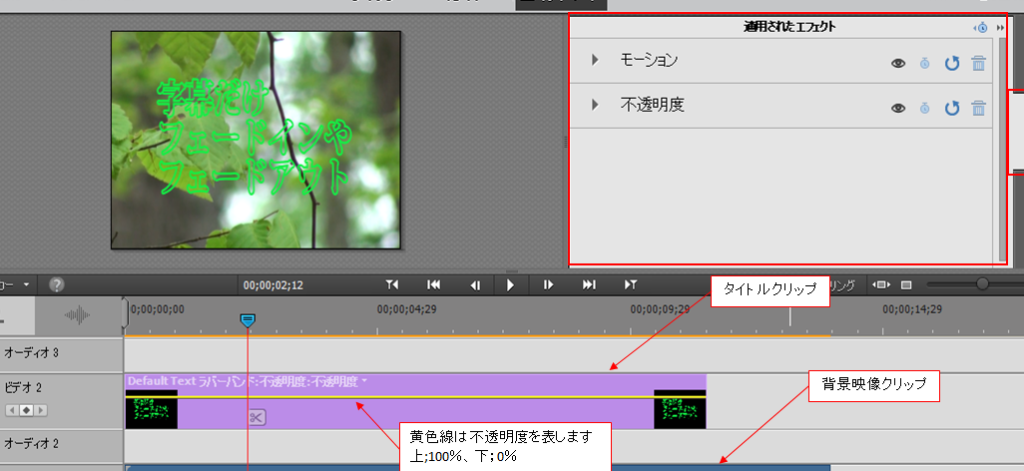Select the ビデオ 2 track header
The height and width of the screenshot is (471, 1024).
coord(62,401)
